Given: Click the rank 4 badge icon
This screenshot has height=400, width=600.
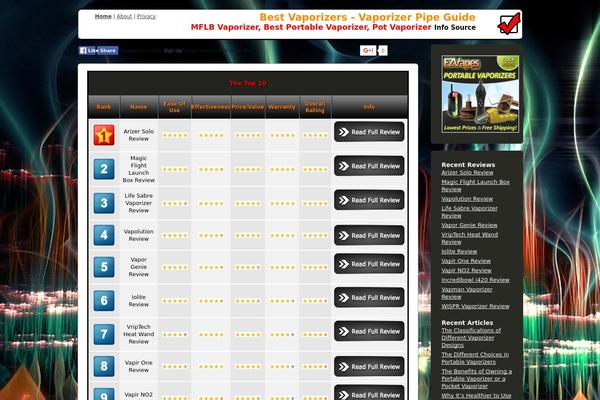Looking at the screenshot, I should 104,235.
